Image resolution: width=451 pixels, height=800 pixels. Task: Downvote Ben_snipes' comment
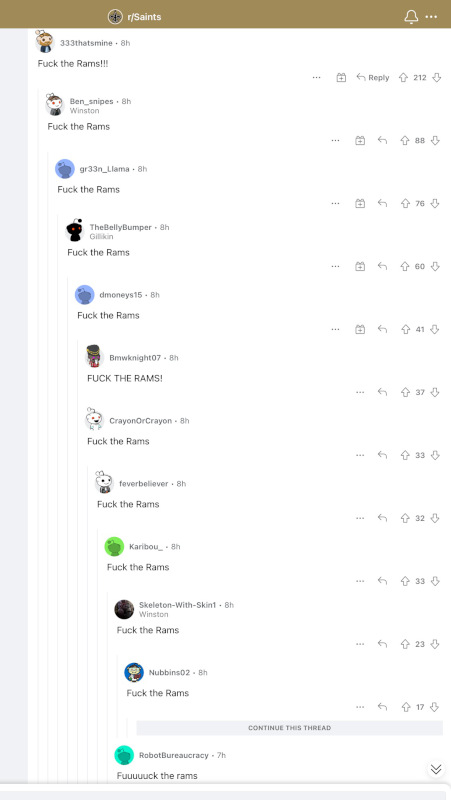pyautogui.click(x=435, y=140)
